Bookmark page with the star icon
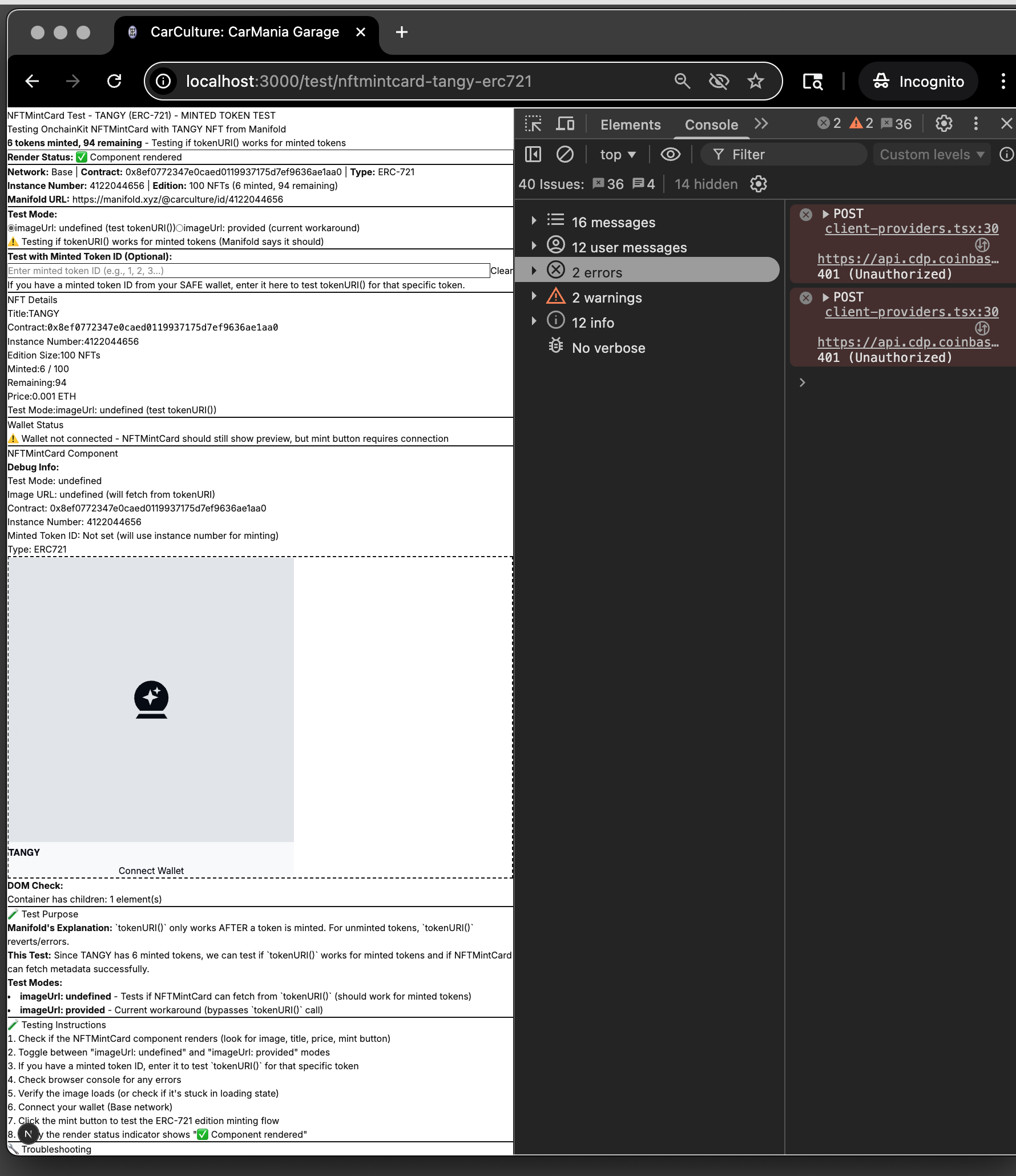 pos(755,82)
